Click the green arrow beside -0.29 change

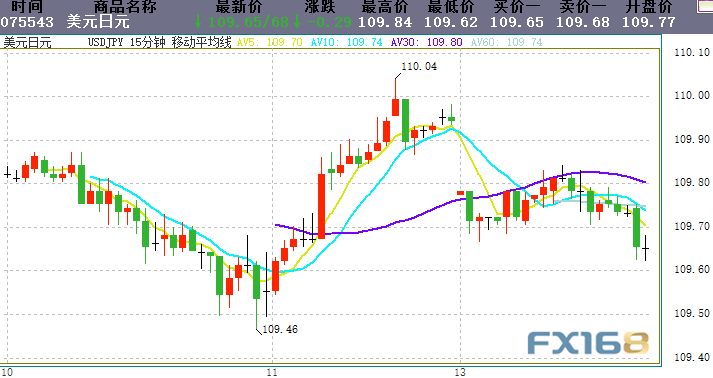click(297, 21)
